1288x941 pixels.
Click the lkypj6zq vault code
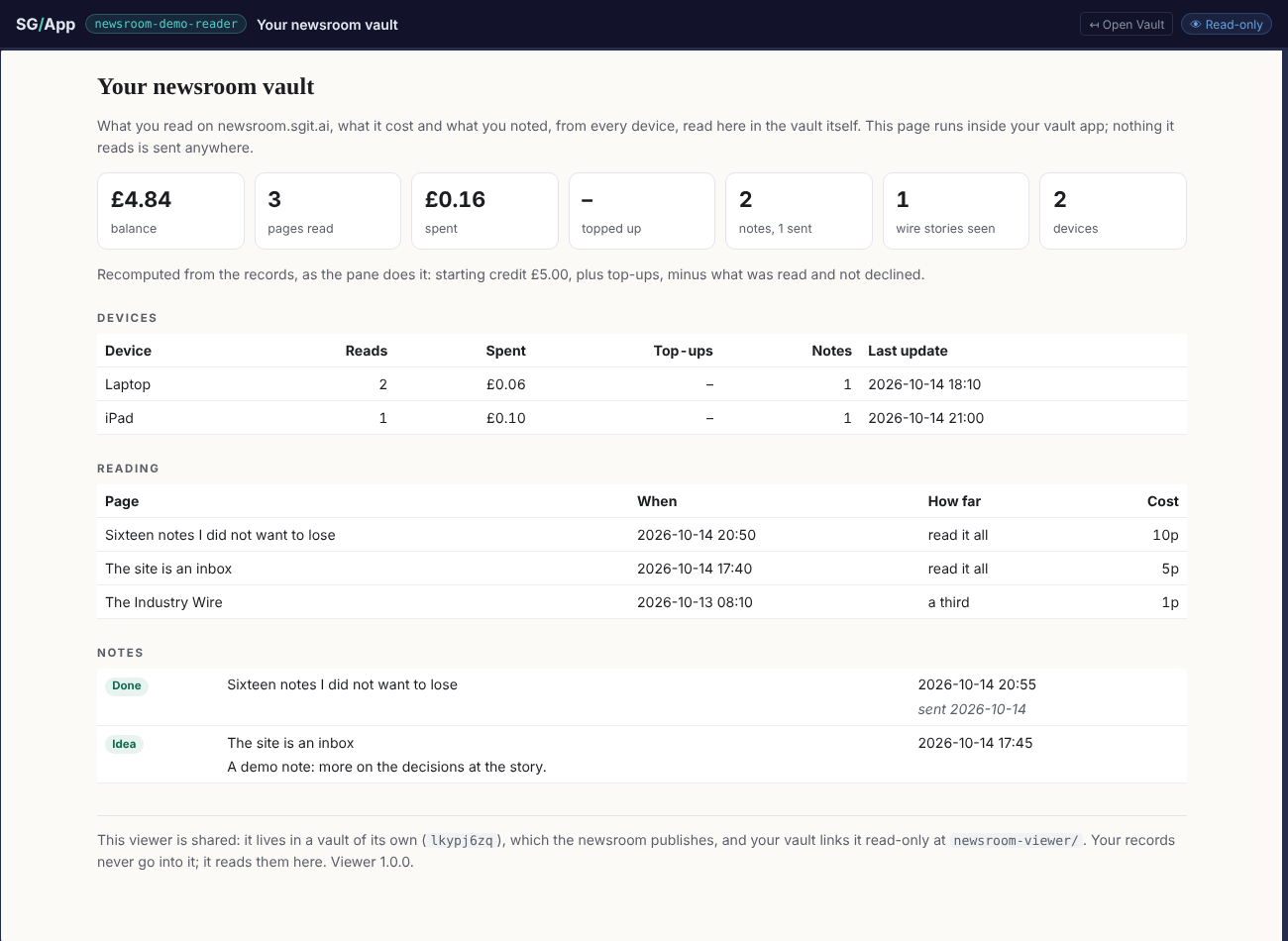point(462,840)
